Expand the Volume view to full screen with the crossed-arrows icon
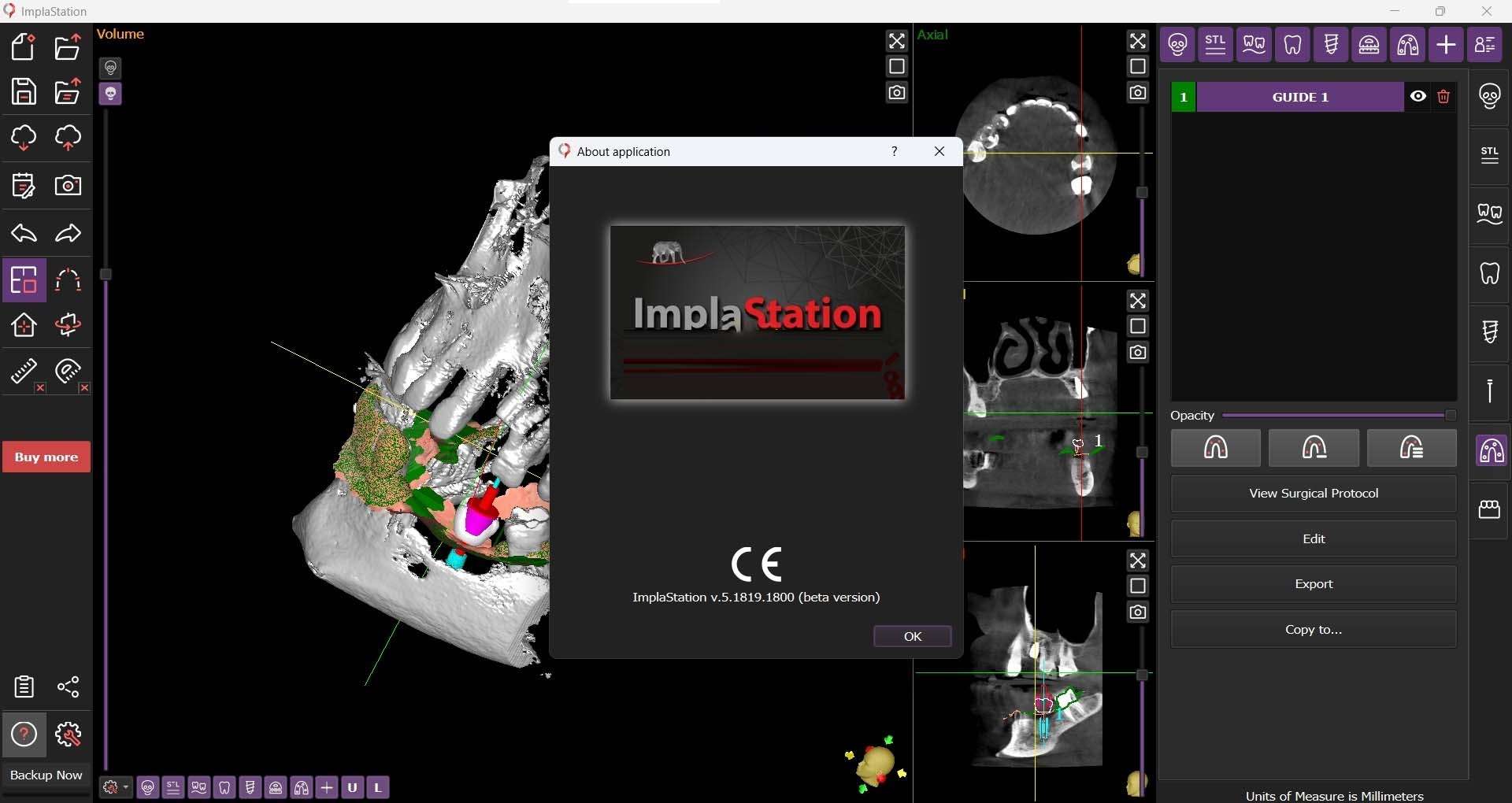 tap(897, 41)
